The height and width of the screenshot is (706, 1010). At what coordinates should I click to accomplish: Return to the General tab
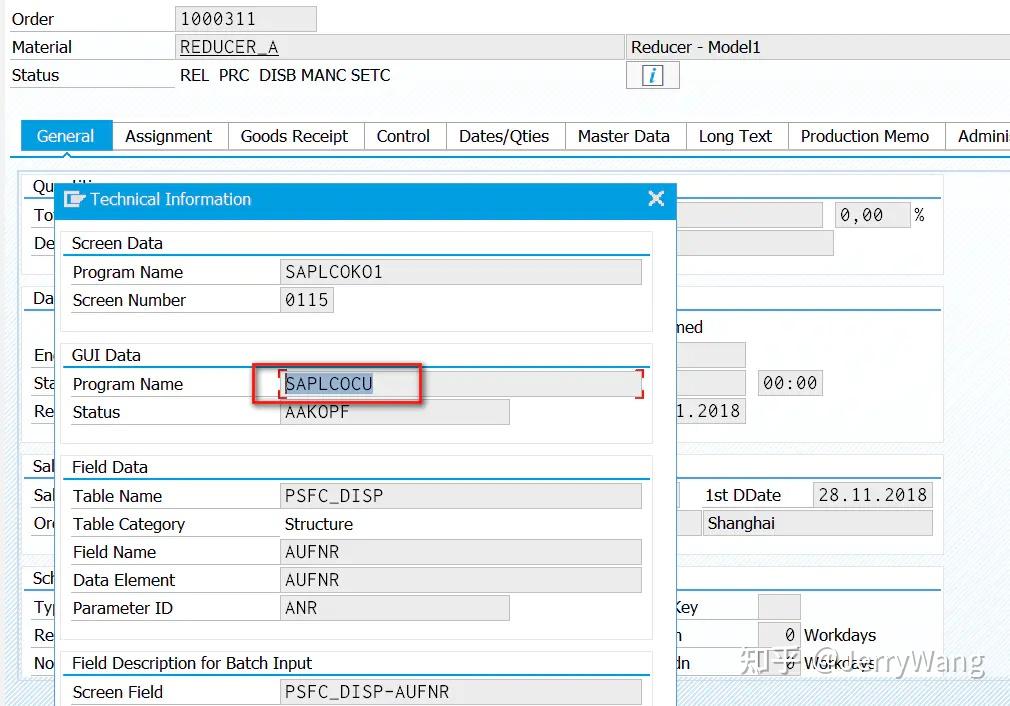tap(65, 136)
